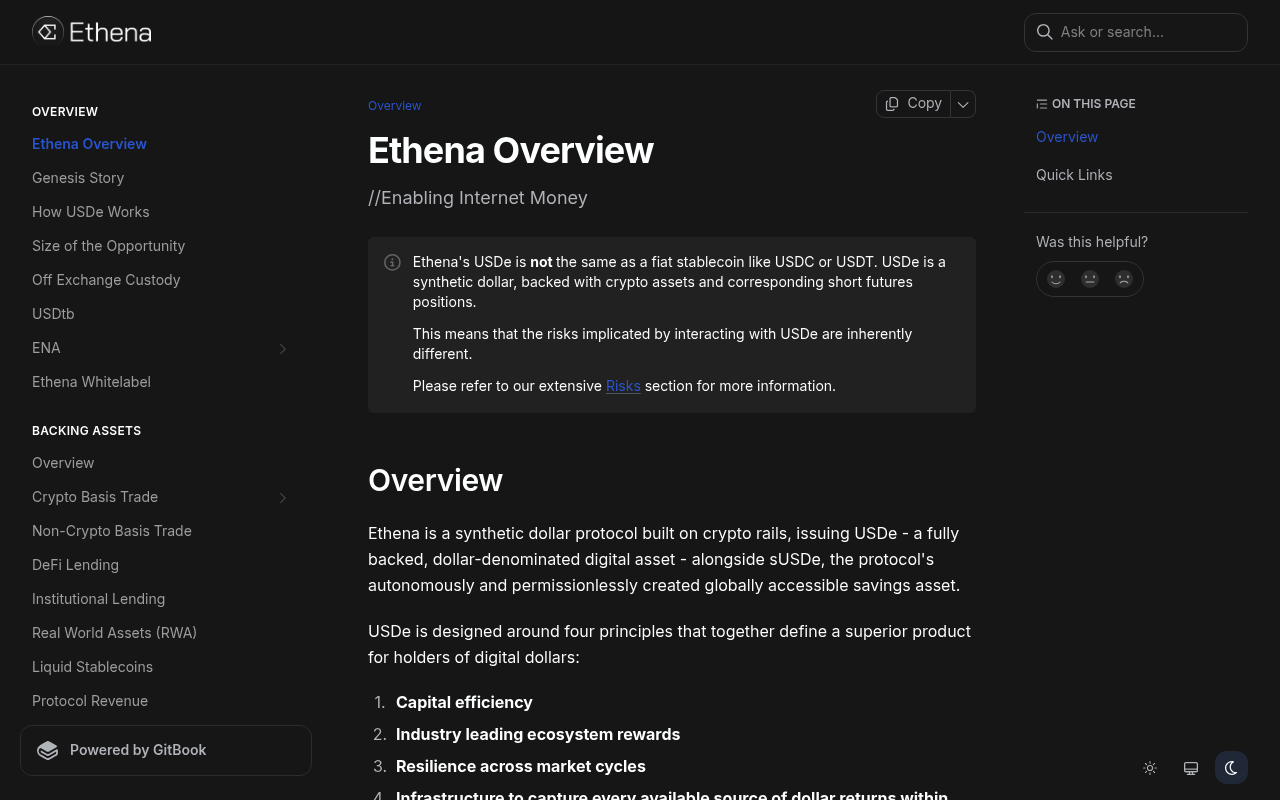Open Size of the Opportunity page
The image size is (1280, 800).
point(109,246)
